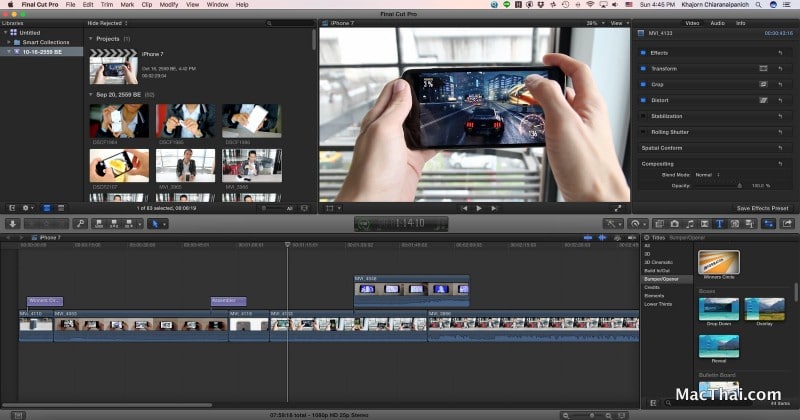The width and height of the screenshot is (800, 420).
Task: Play the viewer video
Action: click(479, 208)
